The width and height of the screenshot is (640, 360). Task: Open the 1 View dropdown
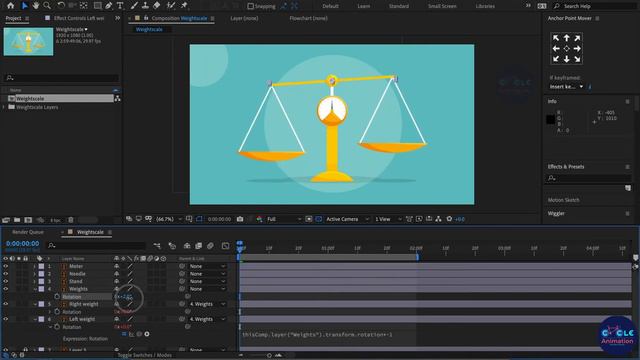click(388, 219)
